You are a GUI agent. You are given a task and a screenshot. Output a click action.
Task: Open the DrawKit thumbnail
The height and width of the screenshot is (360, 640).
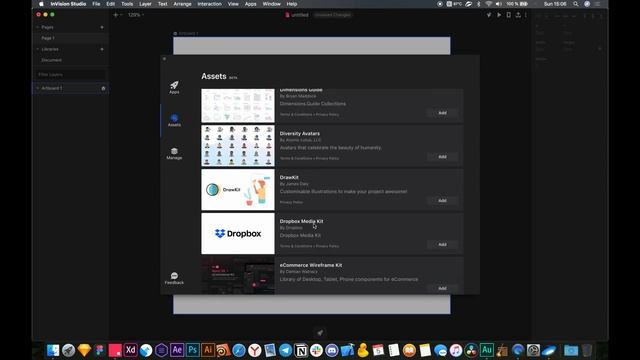[238, 190]
